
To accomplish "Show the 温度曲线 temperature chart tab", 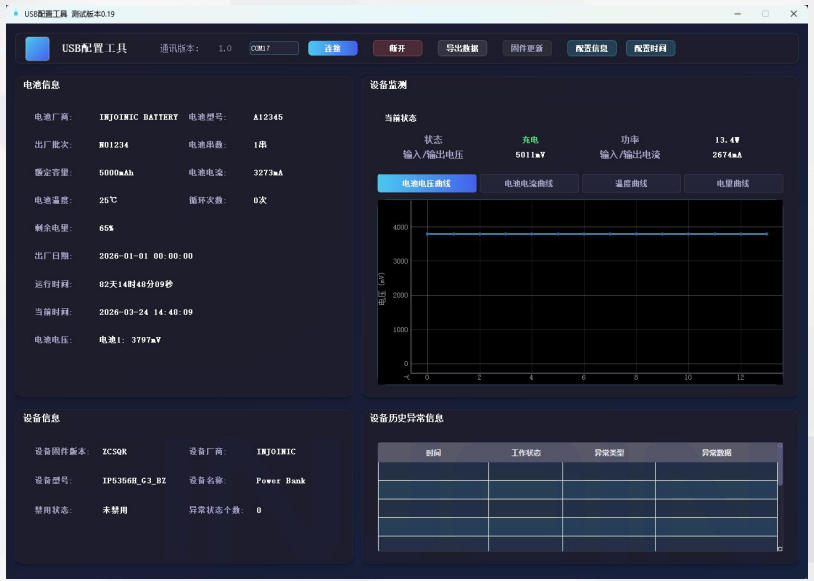I will tap(631, 183).
